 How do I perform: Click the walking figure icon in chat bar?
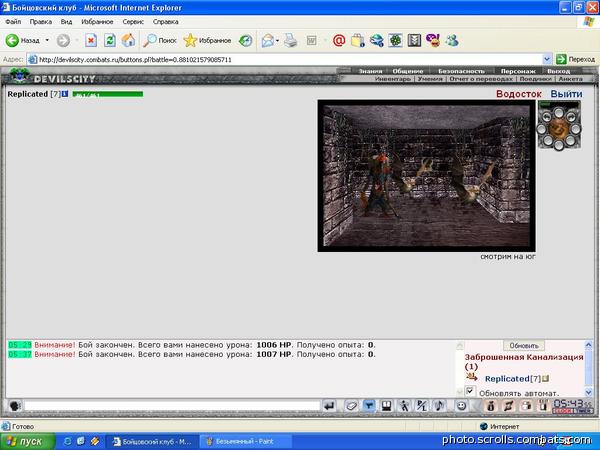tap(404, 406)
